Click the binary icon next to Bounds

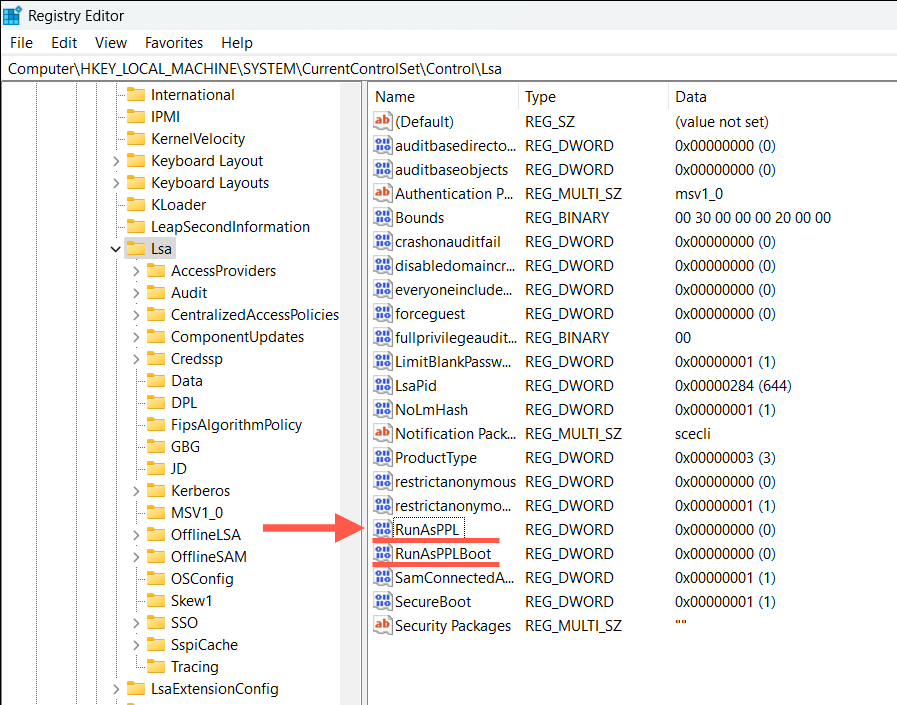[382, 217]
